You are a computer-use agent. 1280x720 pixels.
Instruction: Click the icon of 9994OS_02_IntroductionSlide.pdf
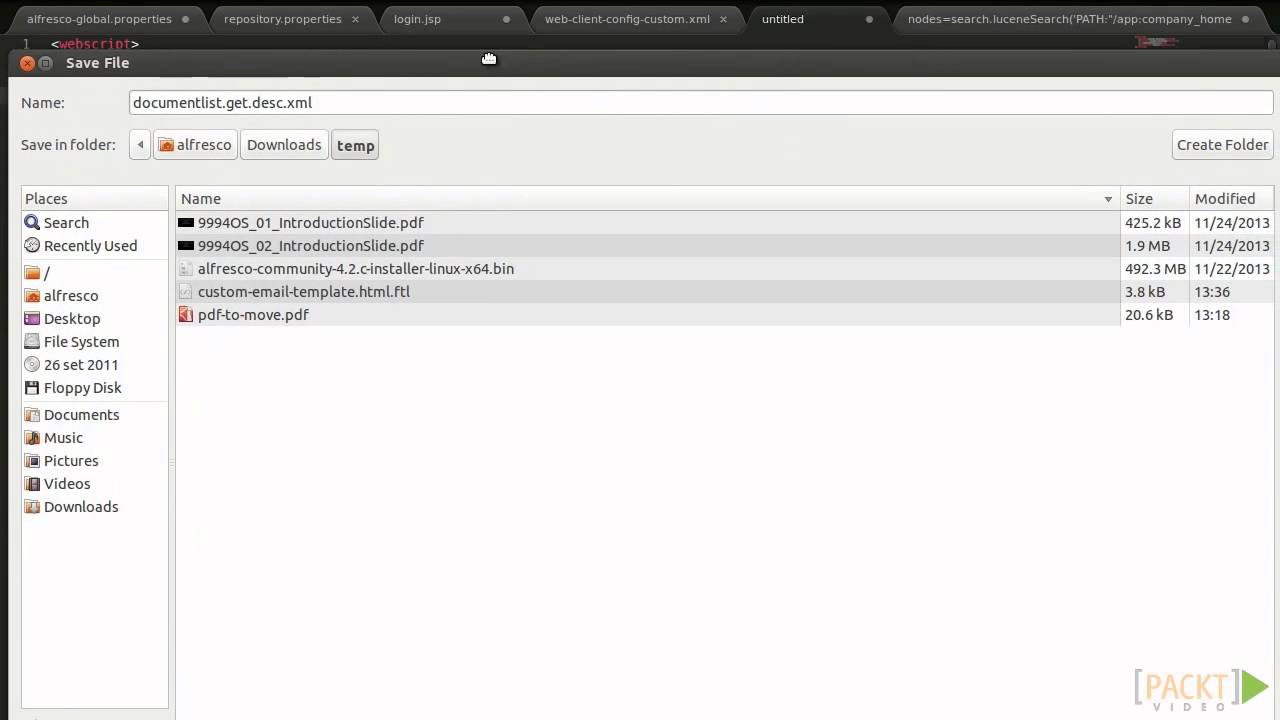185,246
